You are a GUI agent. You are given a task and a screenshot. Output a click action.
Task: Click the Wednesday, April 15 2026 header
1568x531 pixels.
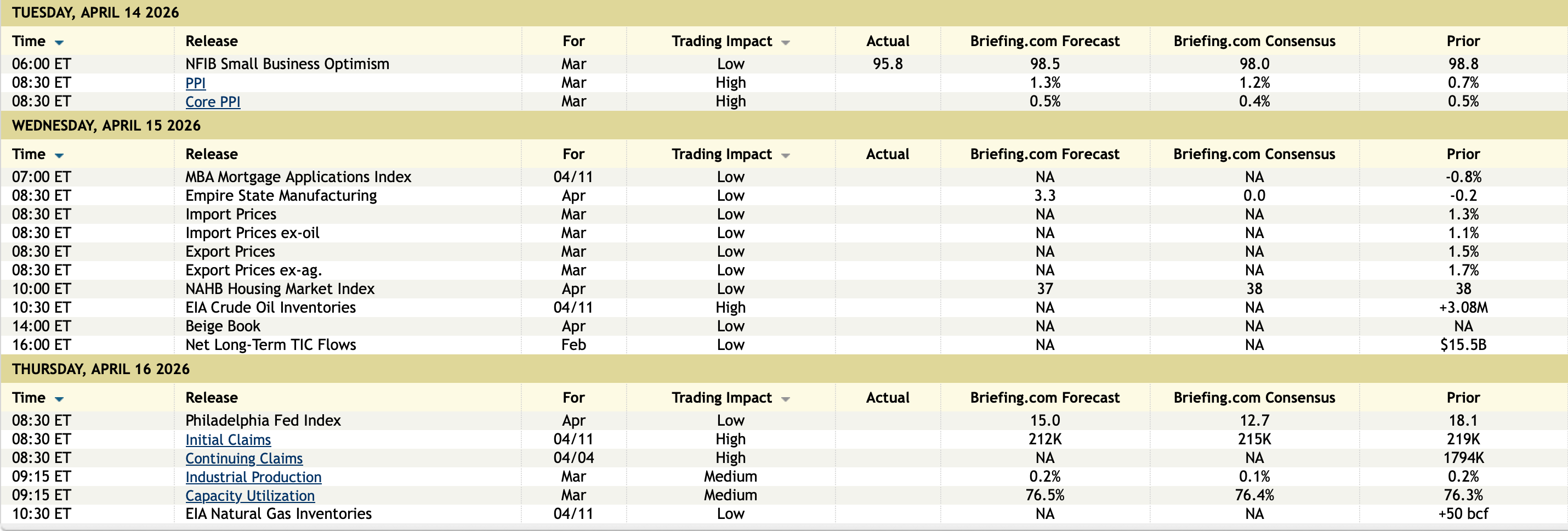[x=106, y=126]
